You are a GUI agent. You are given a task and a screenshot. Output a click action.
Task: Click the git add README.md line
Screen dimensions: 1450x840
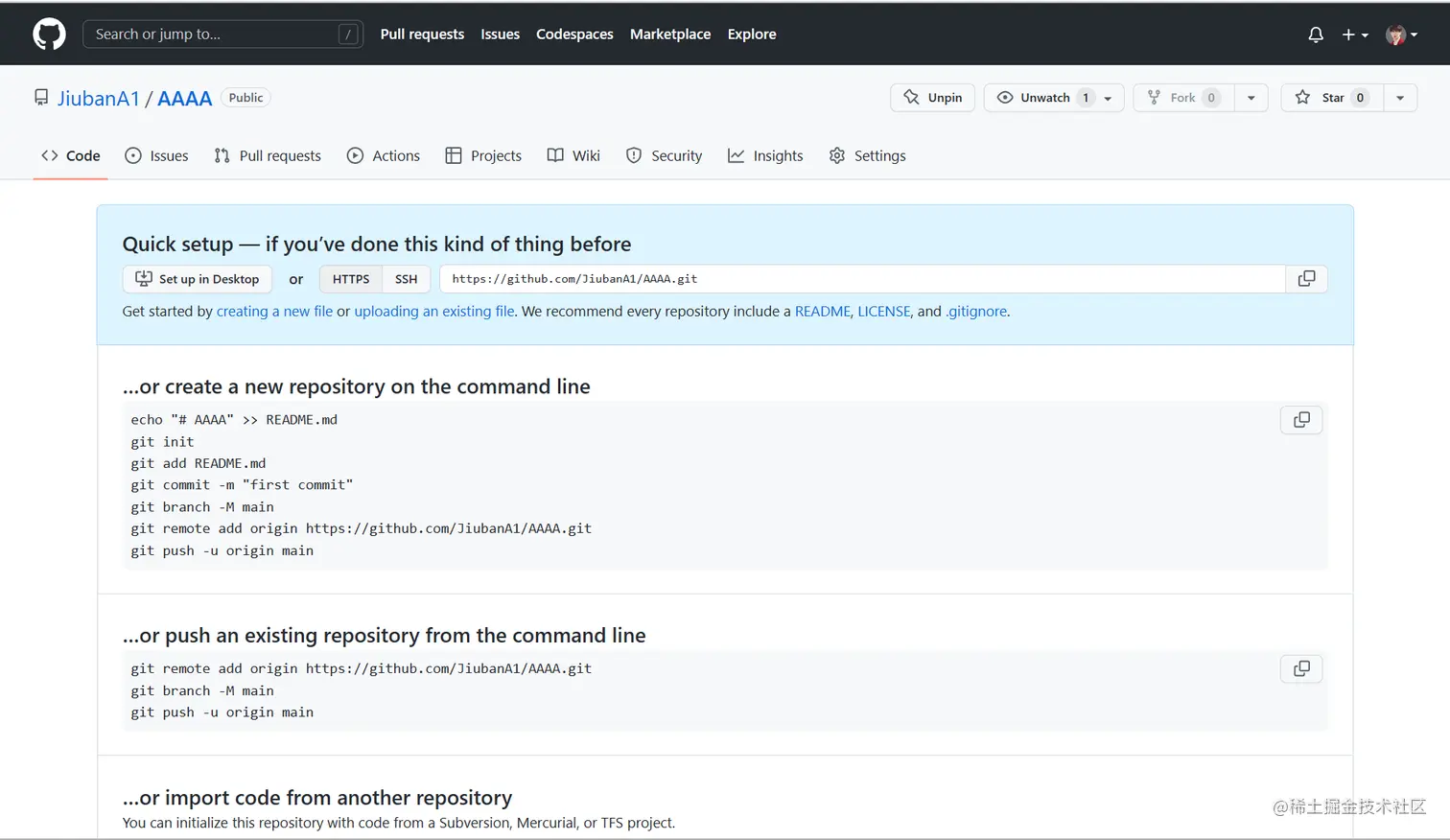(x=199, y=463)
